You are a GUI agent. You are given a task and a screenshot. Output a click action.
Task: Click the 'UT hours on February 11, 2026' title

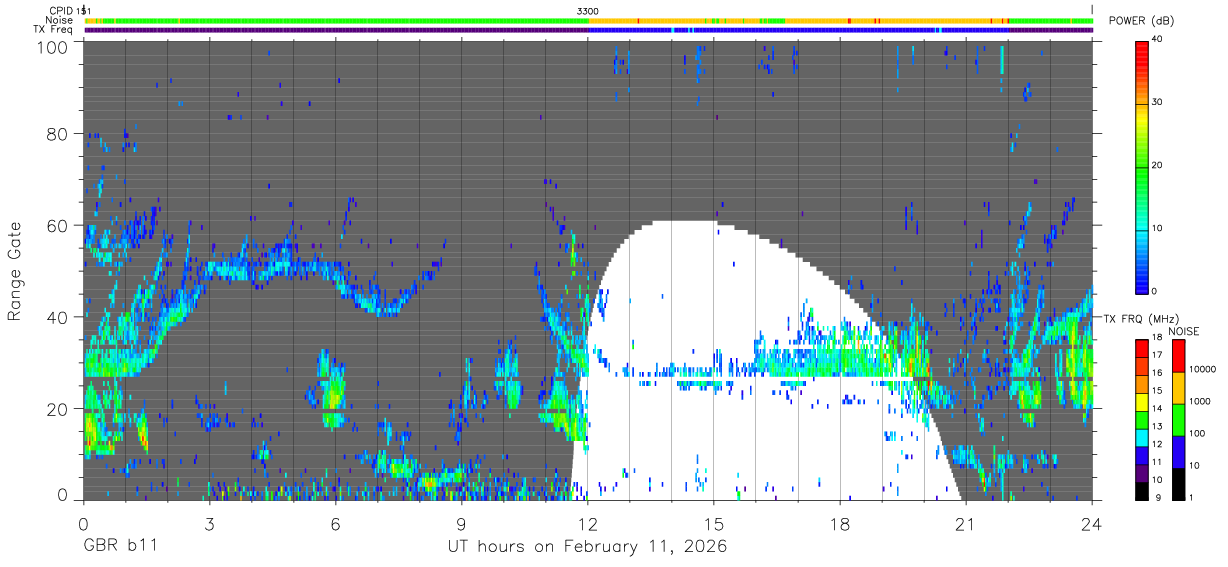pos(587,548)
